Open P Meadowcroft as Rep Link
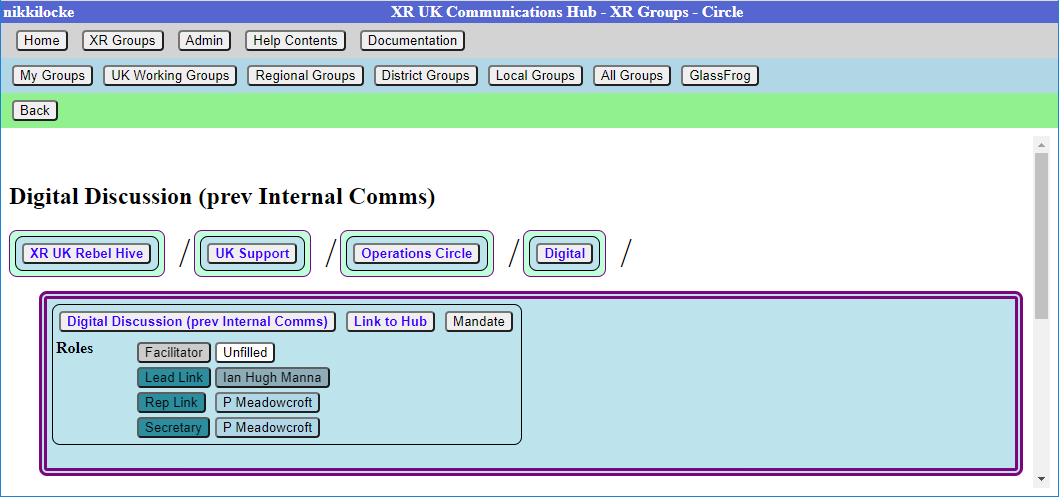This screenshot has width=1059, height=497. point(267,402)
